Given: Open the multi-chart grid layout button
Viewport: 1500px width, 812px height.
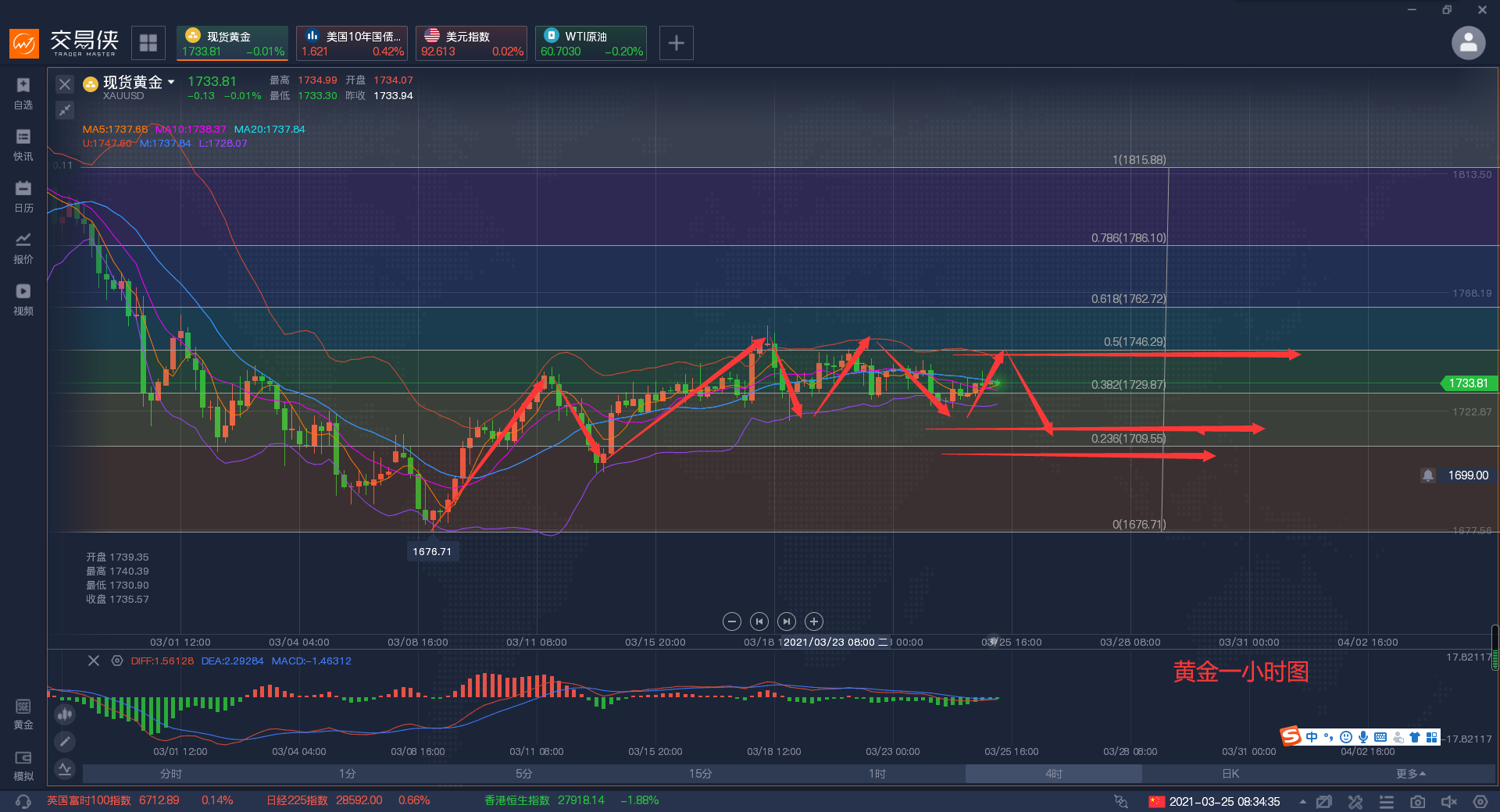Looking at the screenshot, I should [x=148, y=43].
